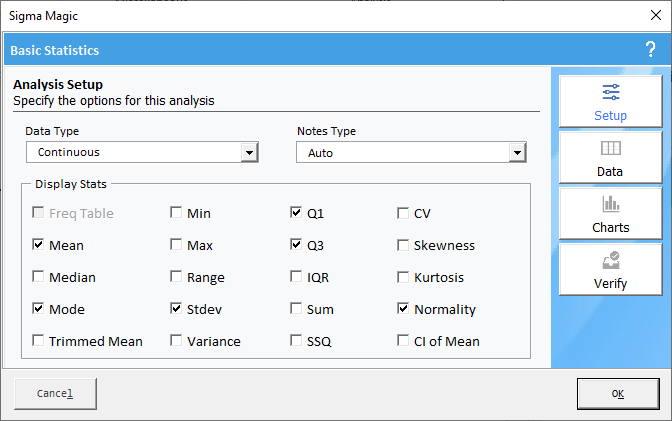672x421 pixels.
Task: Click the Continuous combo box field
Action: [133, 152]
